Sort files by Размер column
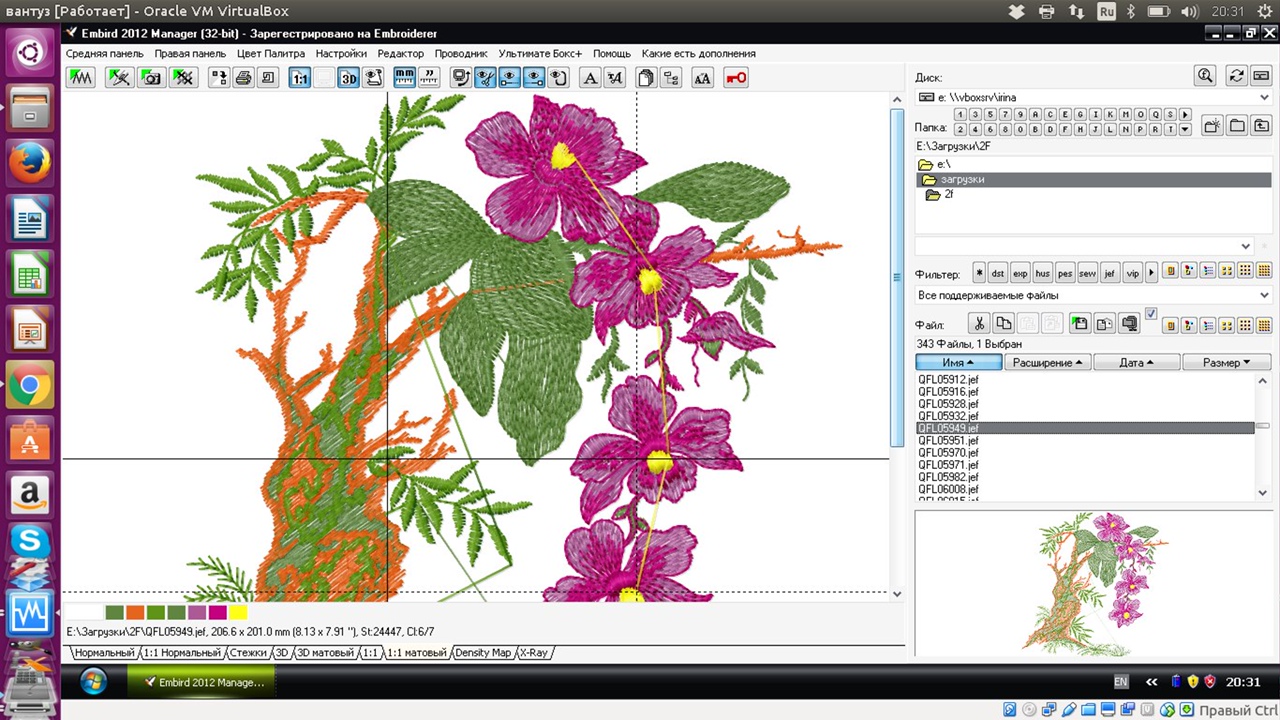Screen dimensions: 1280x720 [1227, 363]
